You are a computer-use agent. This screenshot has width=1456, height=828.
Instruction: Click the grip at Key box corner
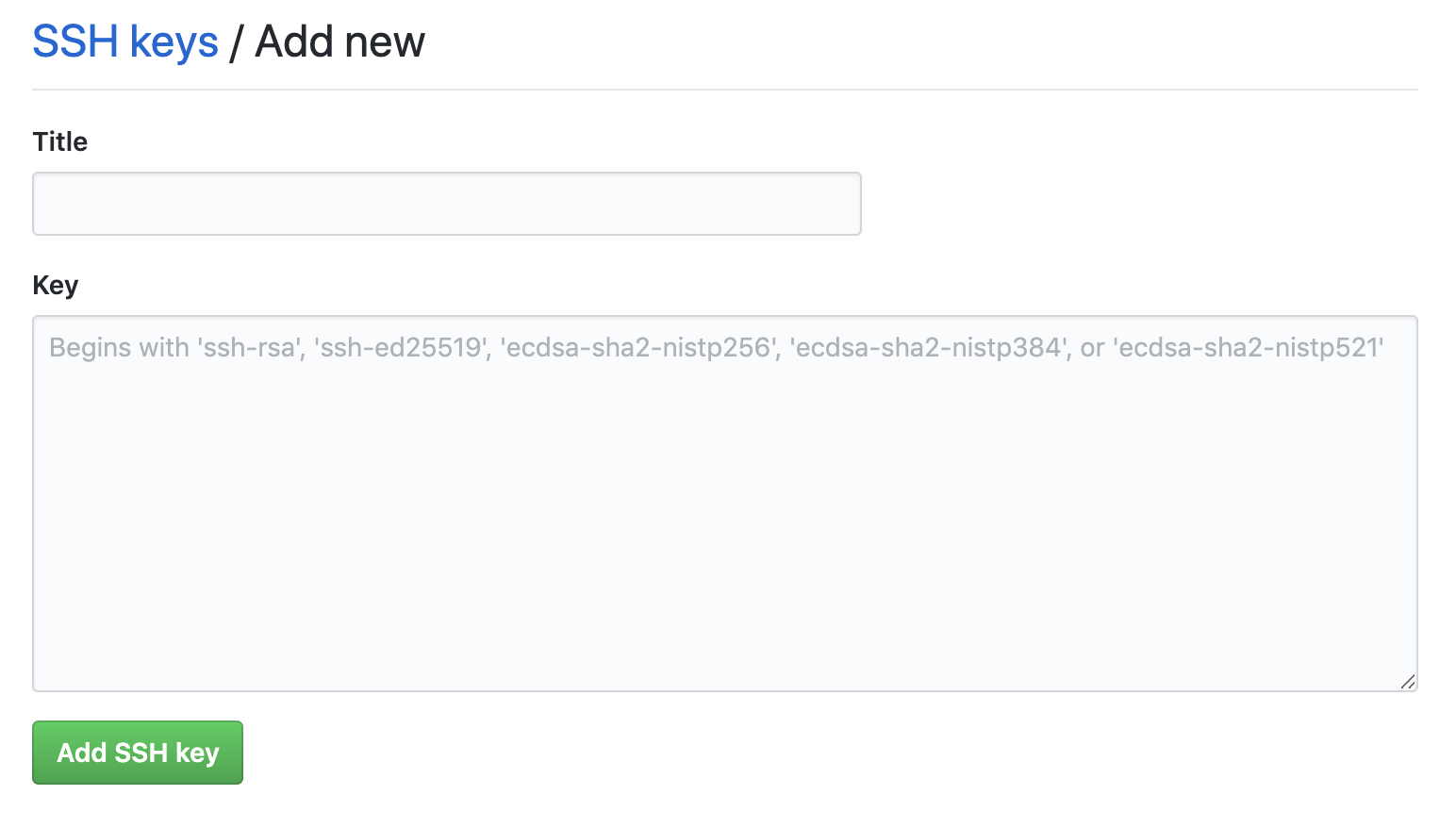(1407, 681)
